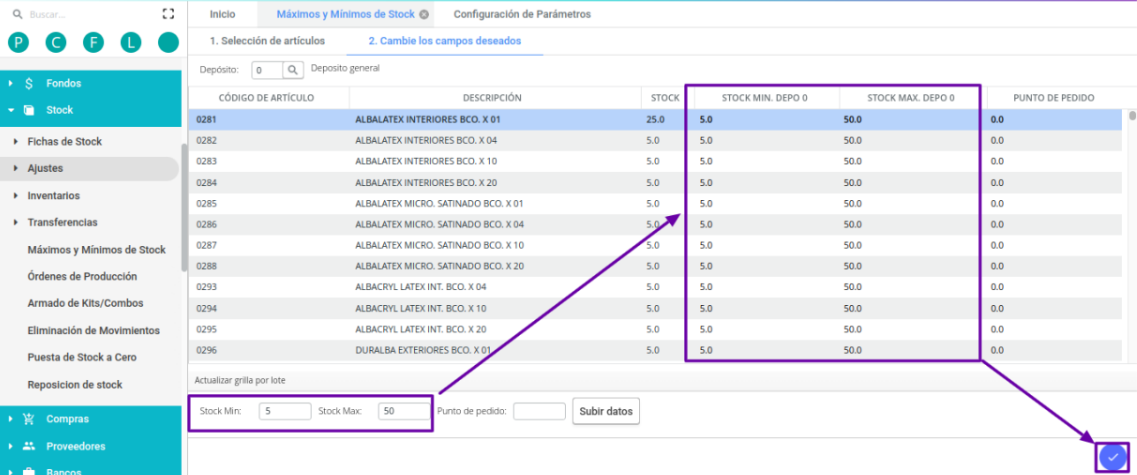Click the briefcase icon for Bancos

(29, 471)
